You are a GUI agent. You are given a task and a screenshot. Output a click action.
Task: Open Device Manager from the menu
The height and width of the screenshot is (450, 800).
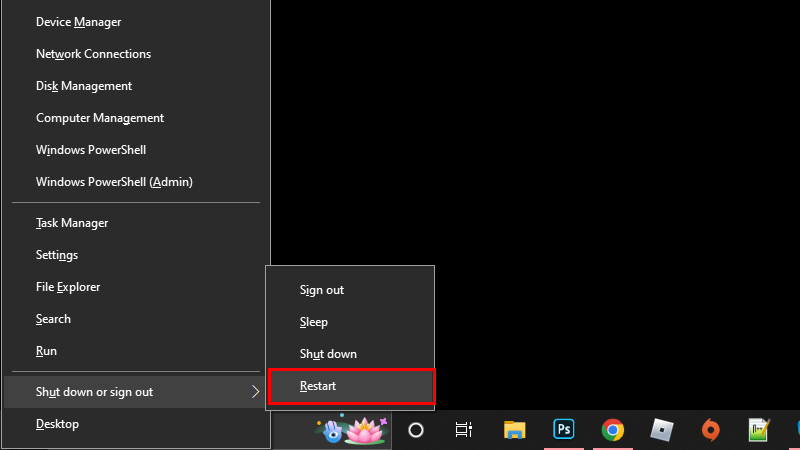point(136,22)
